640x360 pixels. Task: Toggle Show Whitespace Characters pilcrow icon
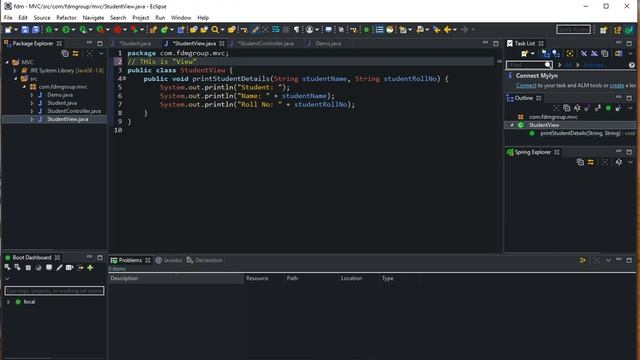[x=297, y=29]
